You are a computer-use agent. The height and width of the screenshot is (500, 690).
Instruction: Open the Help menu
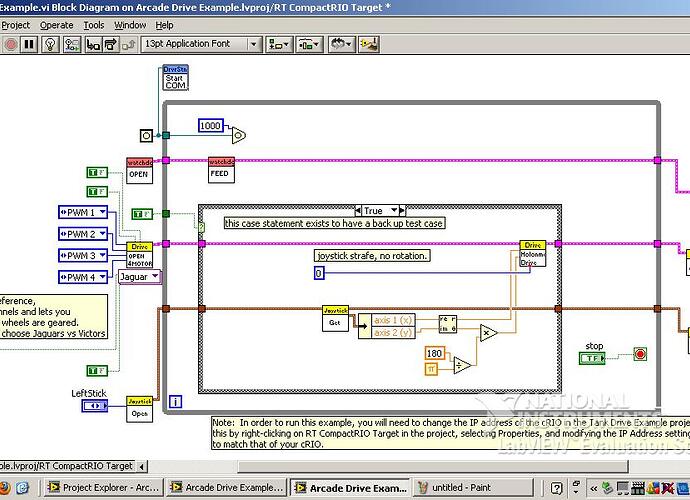[x=164, y=25]
